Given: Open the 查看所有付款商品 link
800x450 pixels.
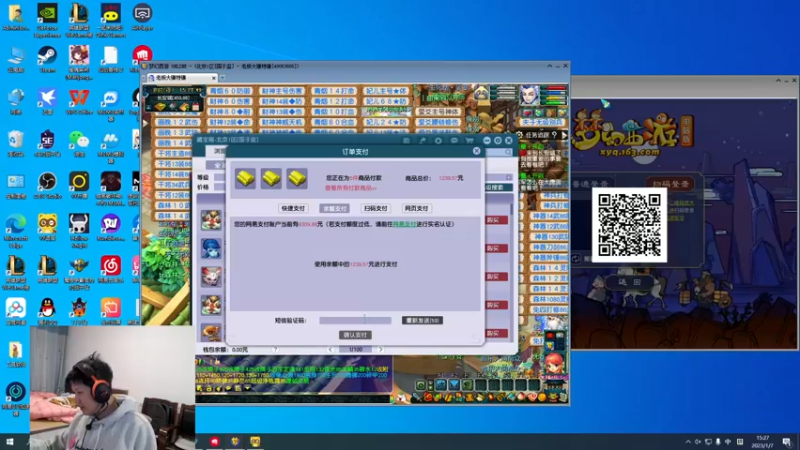Looking at the screenshot, I should pos(351,188).
